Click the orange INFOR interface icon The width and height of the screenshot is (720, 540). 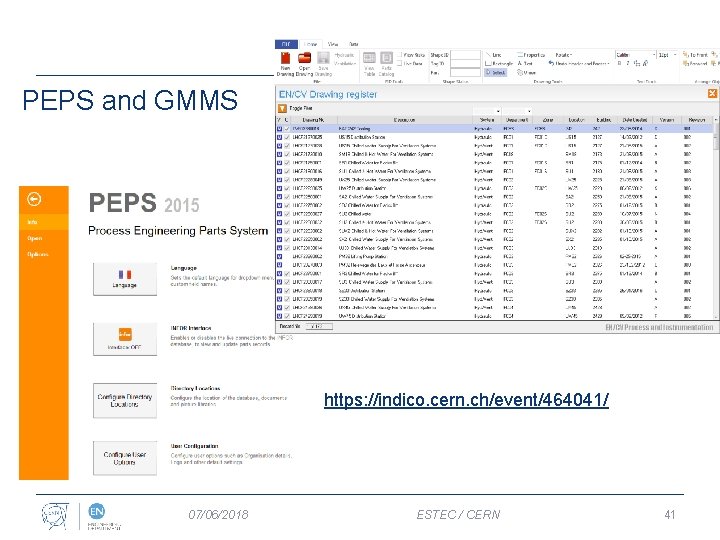125,334
